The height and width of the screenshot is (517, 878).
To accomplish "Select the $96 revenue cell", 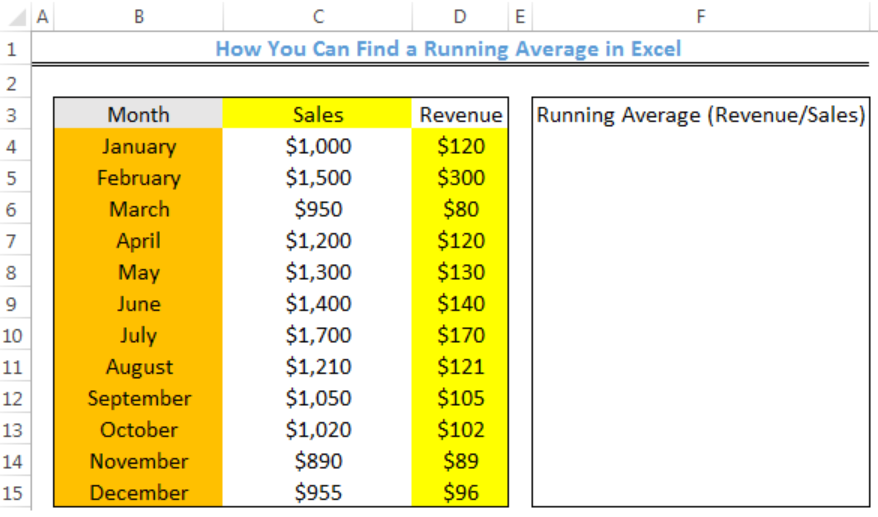I will tap(460, 493).
